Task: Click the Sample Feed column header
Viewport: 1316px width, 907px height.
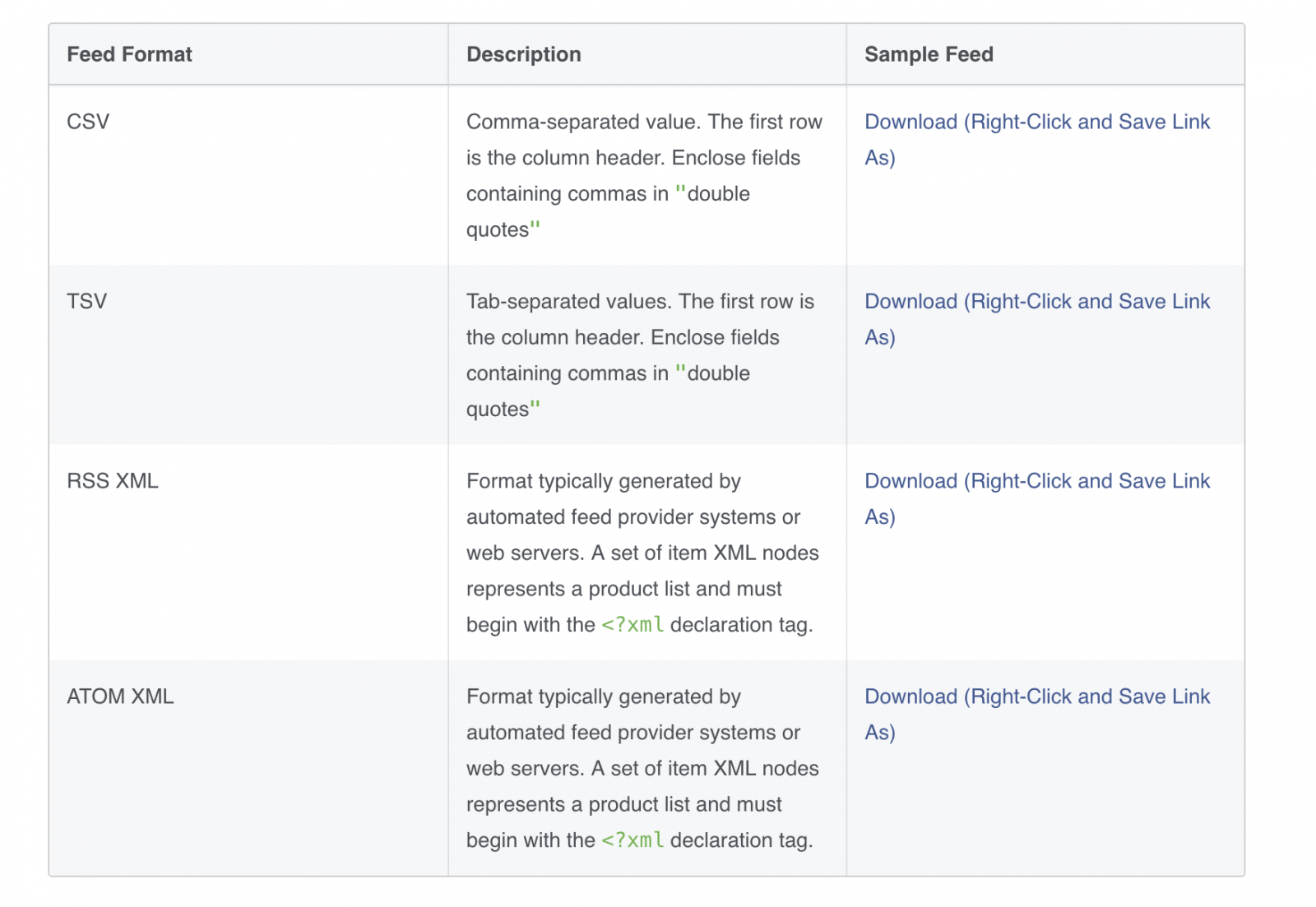Action: (929, 54)
